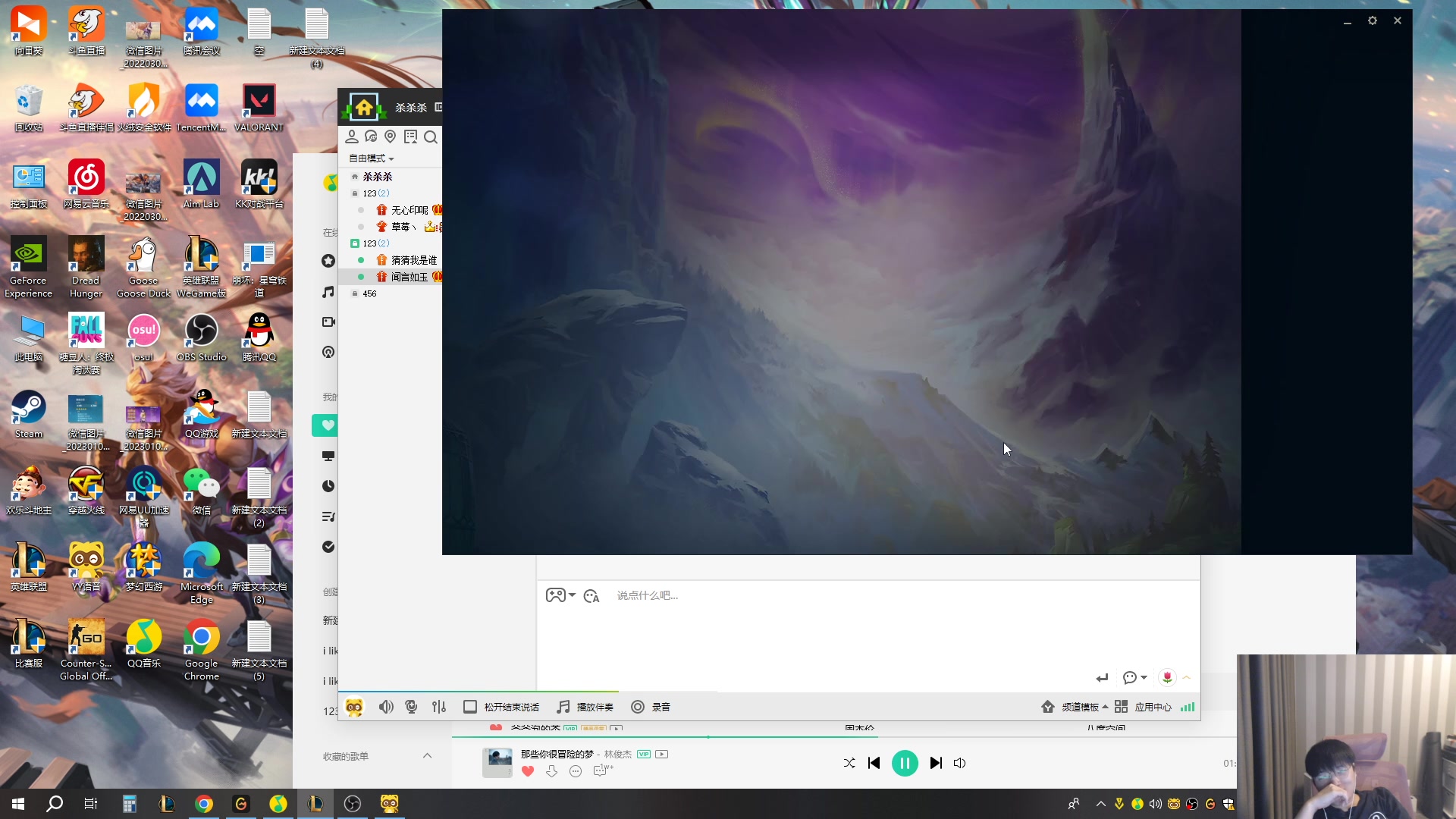This screenshot has width=1456, height=819.
Task: Skip to the previous track
Action: (x=874, y=763)
